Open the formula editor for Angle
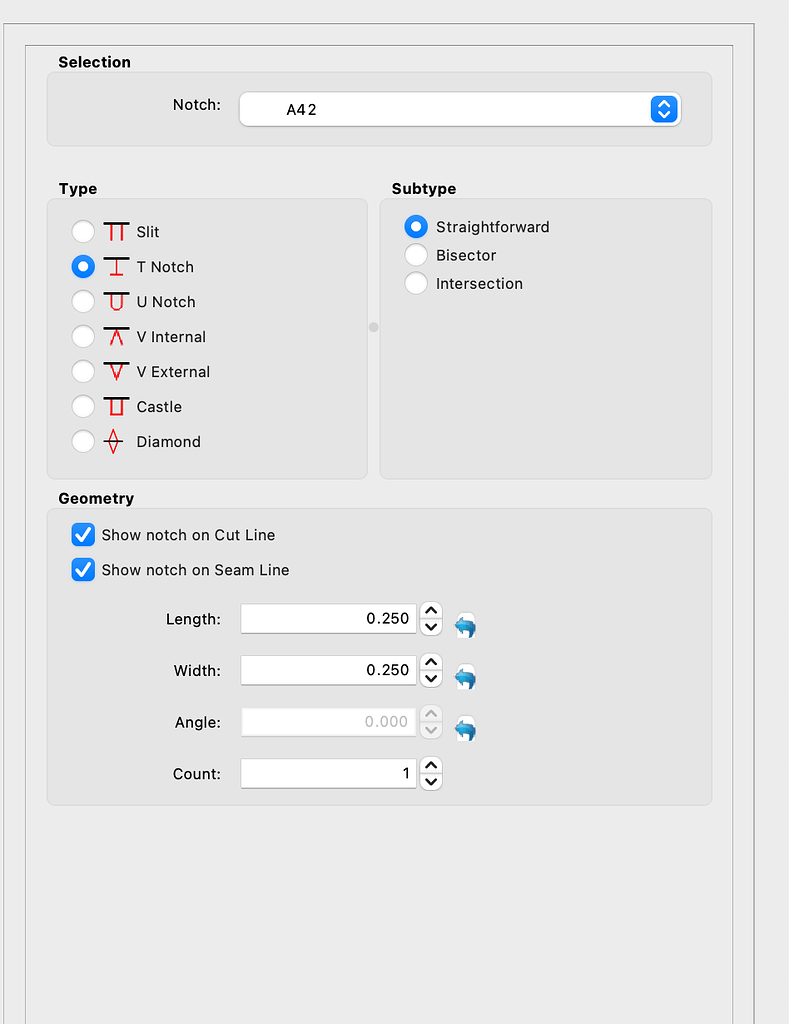Viewport: 789px width, 1024px height. click(x=464, y=729)
